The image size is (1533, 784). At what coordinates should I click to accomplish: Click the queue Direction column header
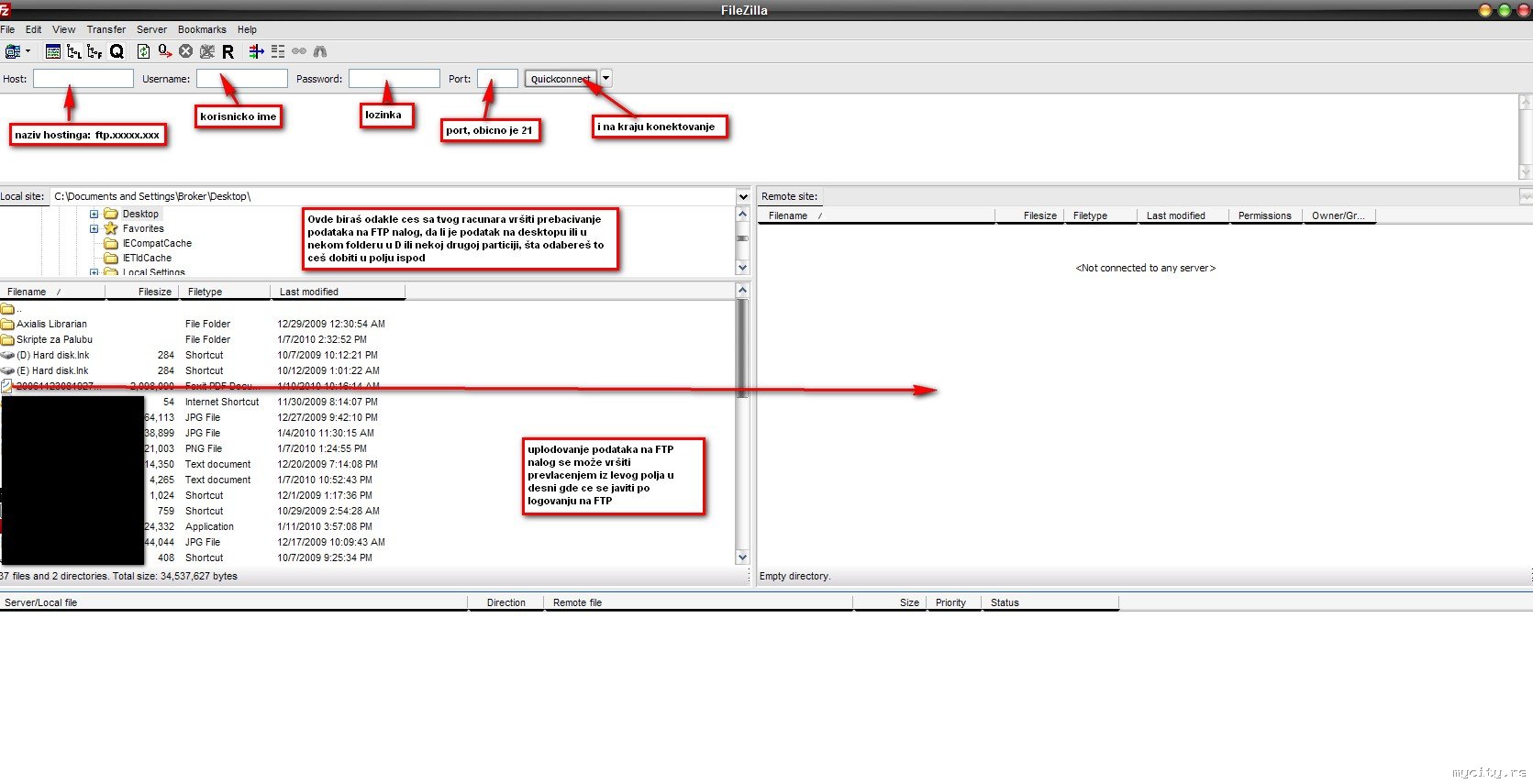(506, 602)
